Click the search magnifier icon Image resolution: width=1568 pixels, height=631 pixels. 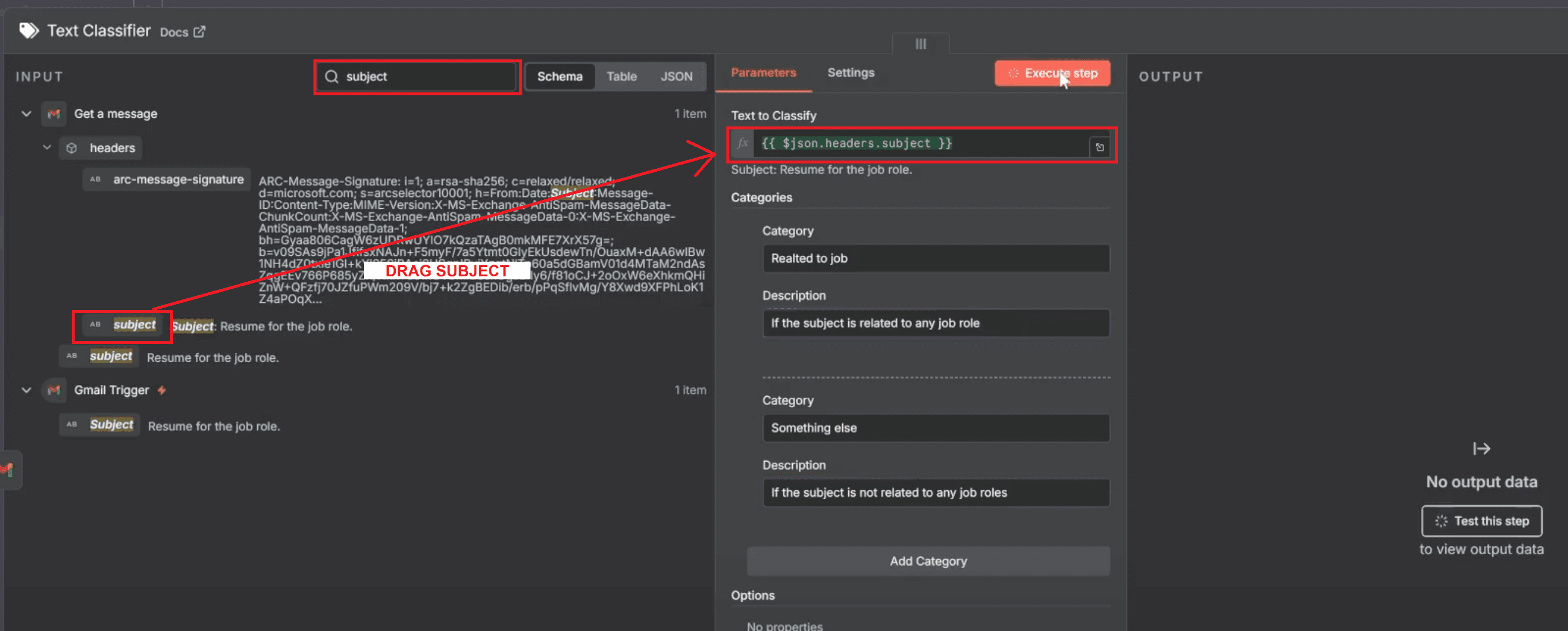(331, 76)
